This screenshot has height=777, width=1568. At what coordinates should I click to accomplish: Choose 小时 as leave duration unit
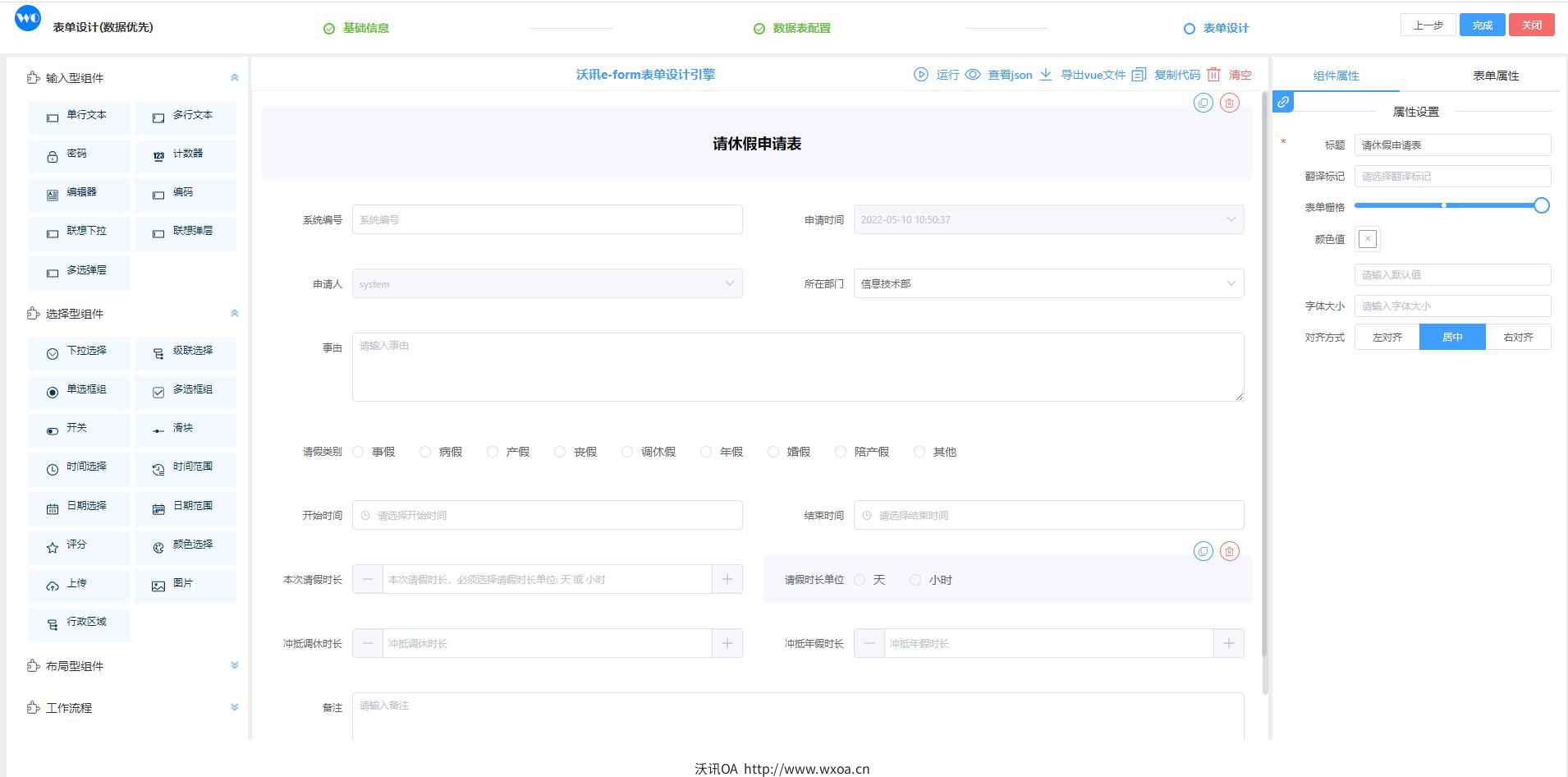(x=915, y=580)
